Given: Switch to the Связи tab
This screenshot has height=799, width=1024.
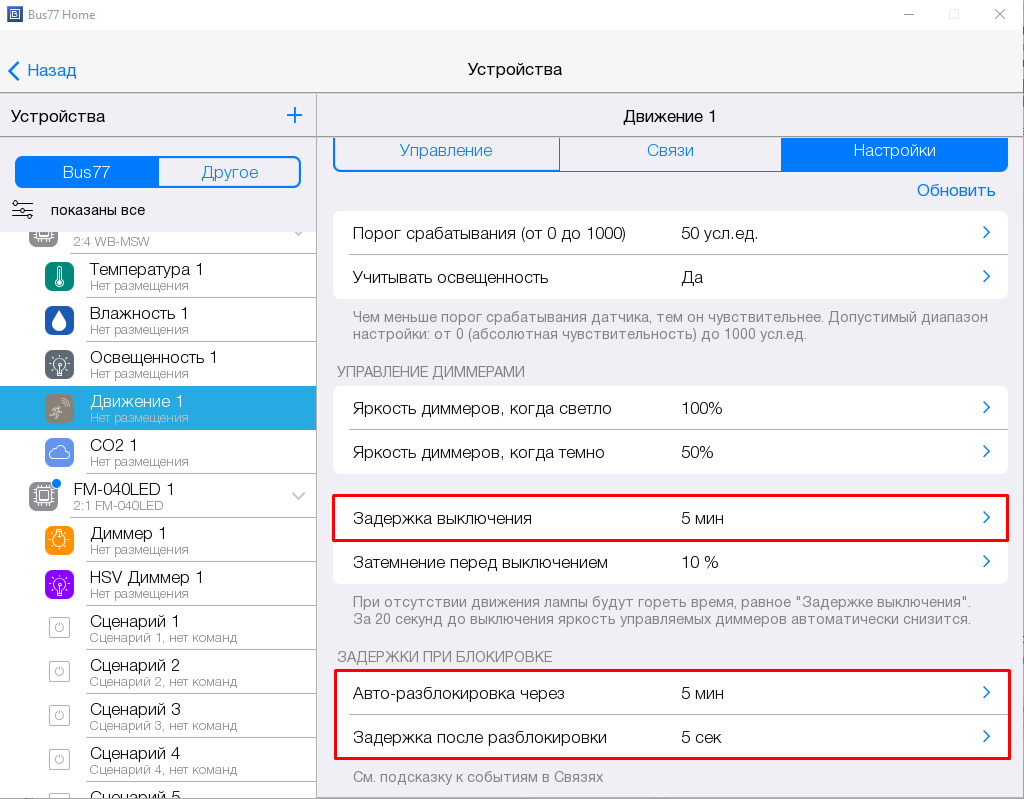Looking at the screenshot, I should pyautogui.click(x=670, y=151).
